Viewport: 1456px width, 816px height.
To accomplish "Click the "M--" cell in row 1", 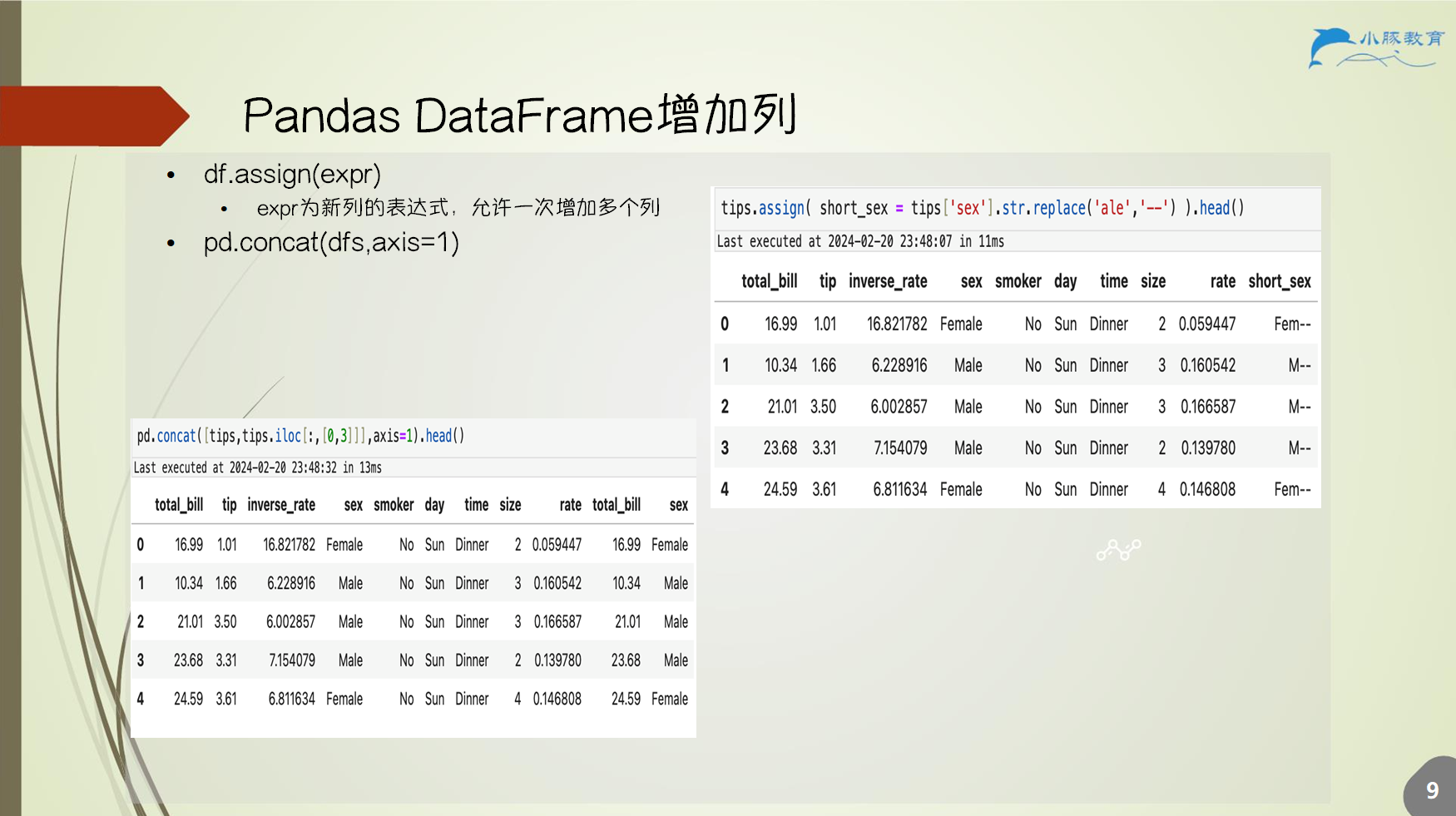I will 1300,365.
